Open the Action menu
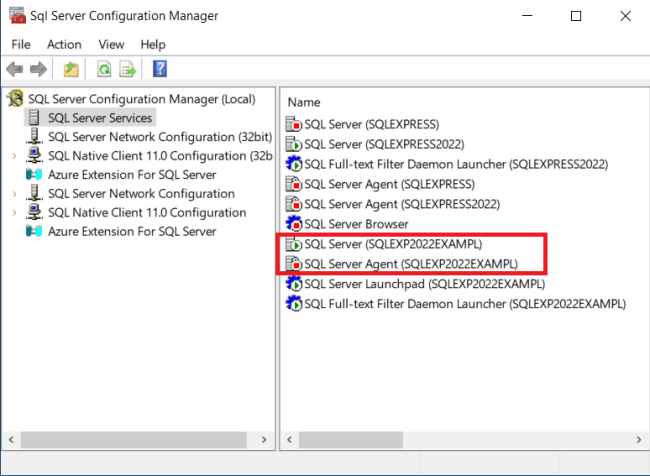Viewport: 650px width, 476px height. click(x=64, y=44)
